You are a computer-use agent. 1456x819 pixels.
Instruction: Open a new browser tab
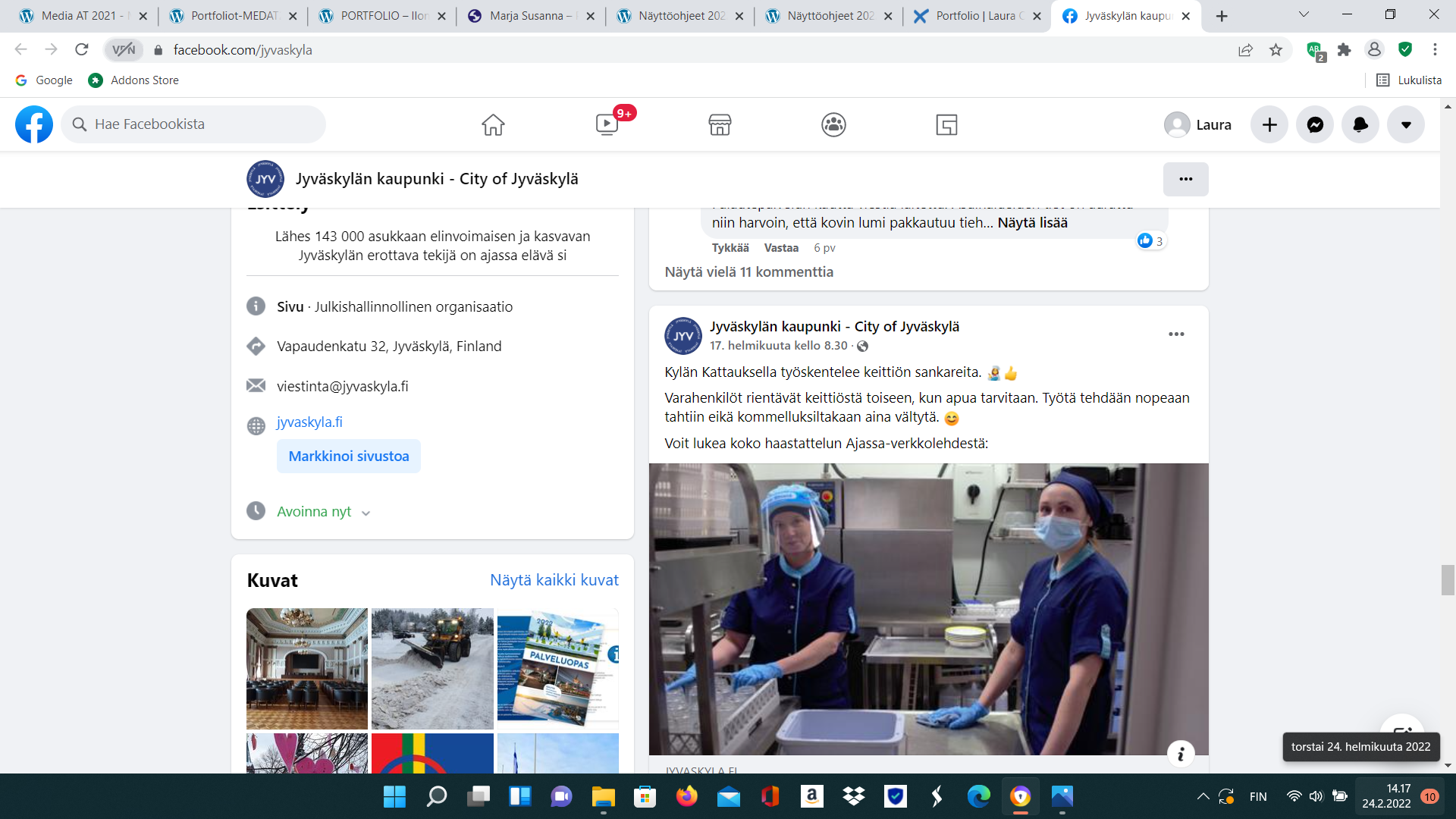1222,16
